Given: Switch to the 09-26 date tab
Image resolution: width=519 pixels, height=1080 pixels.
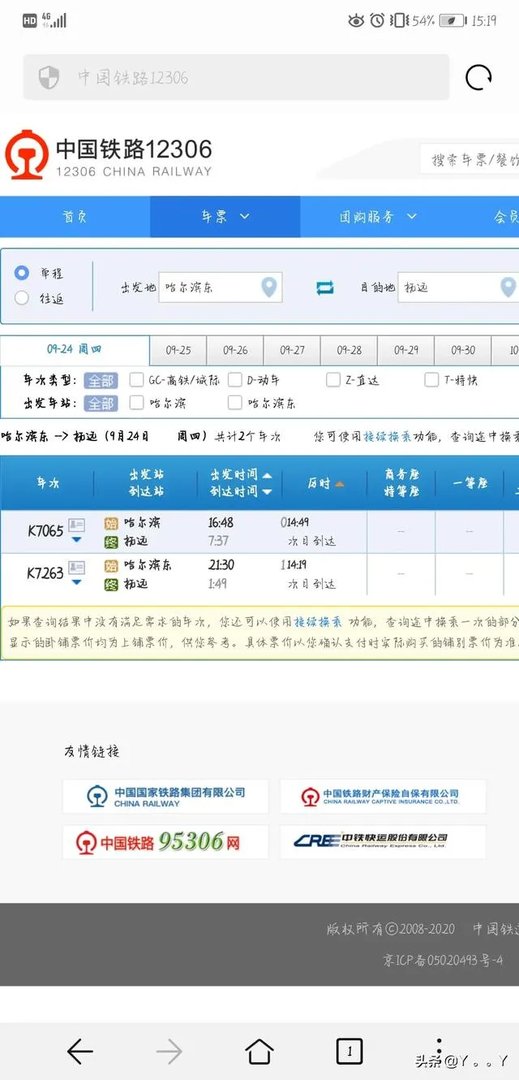Looking at the screenshot, I should click(x=235, y=350).
